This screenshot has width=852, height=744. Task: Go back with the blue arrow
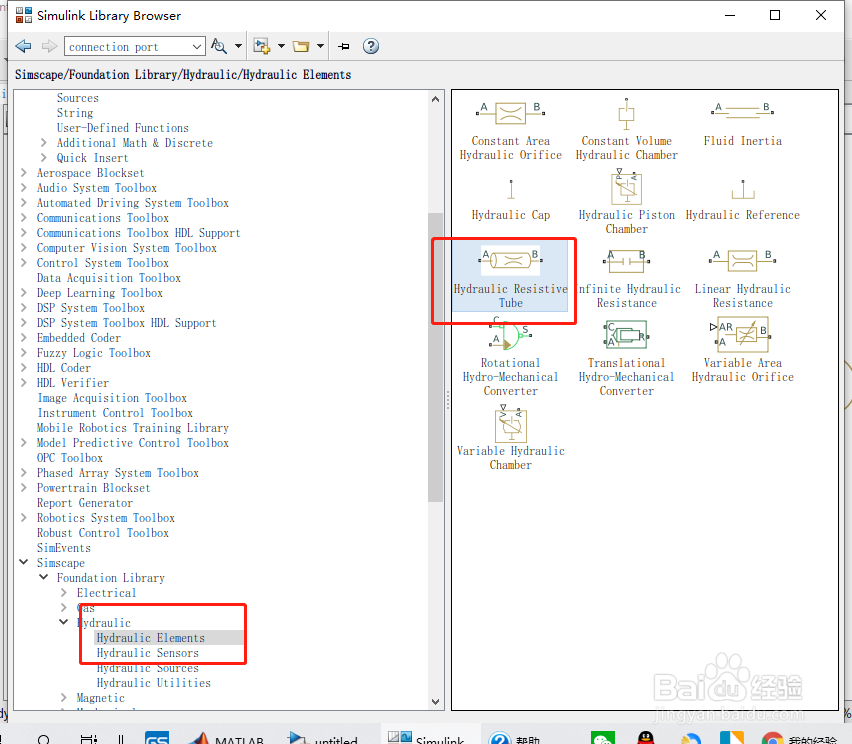[x=23, y=46]
